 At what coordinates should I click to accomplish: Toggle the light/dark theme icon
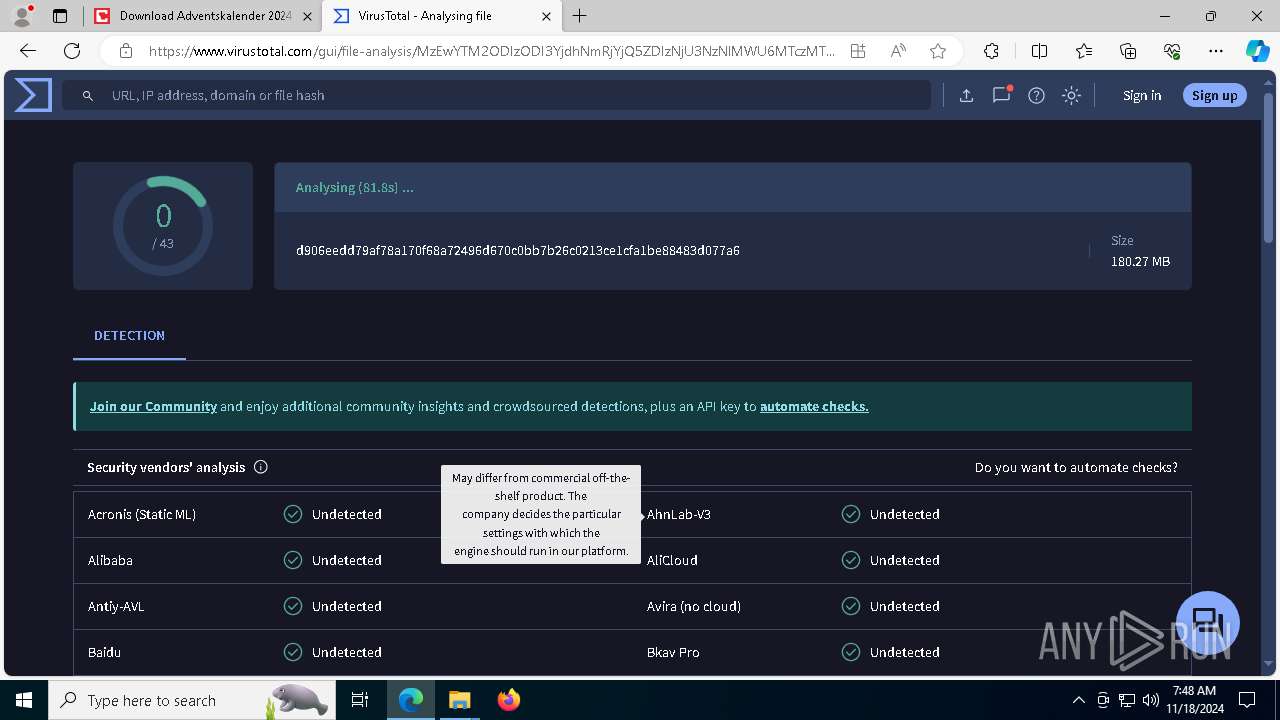pyautogui.click(x=1071, y=95)
